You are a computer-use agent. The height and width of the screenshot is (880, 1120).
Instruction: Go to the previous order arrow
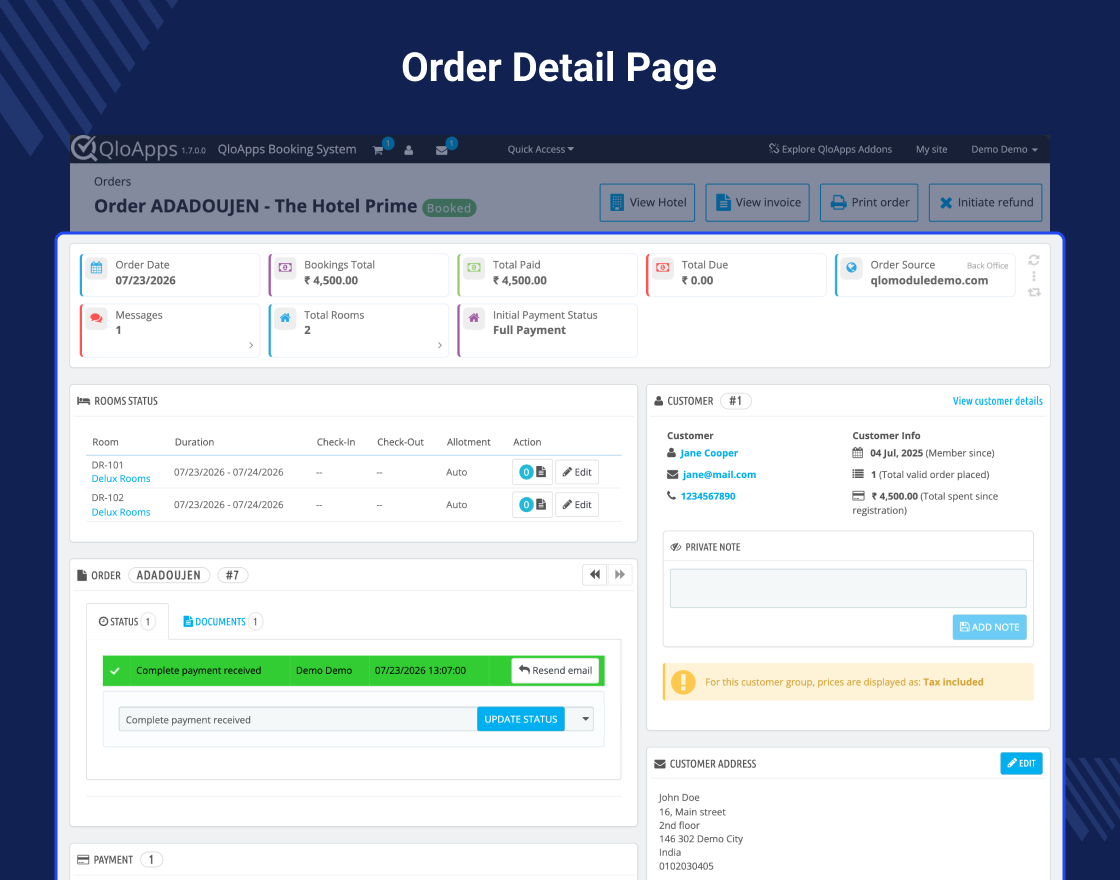pos(595,574)
